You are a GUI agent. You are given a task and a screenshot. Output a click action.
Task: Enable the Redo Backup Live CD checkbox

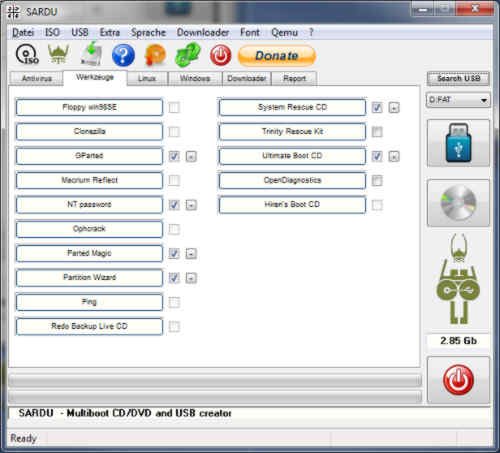tap(174, 327)
